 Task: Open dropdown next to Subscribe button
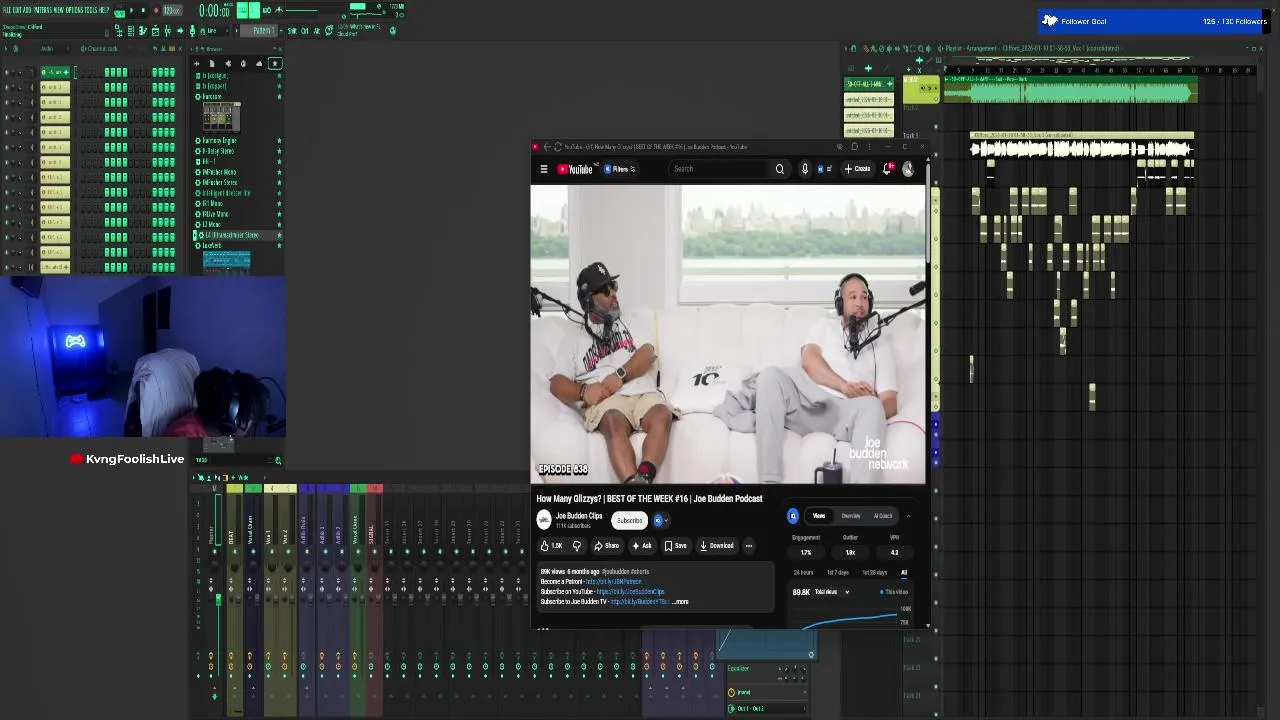(659, 520)
